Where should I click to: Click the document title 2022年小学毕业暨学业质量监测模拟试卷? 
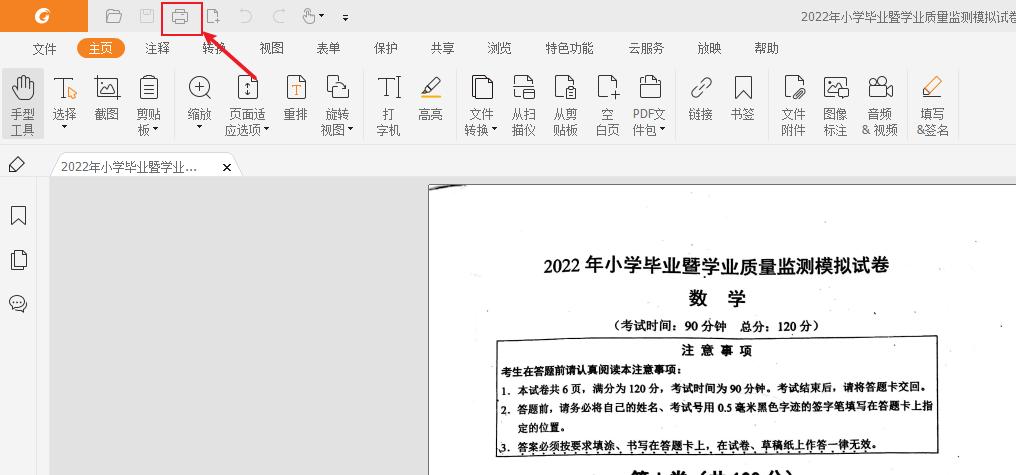pyautogui.click(x=717, y=265)
